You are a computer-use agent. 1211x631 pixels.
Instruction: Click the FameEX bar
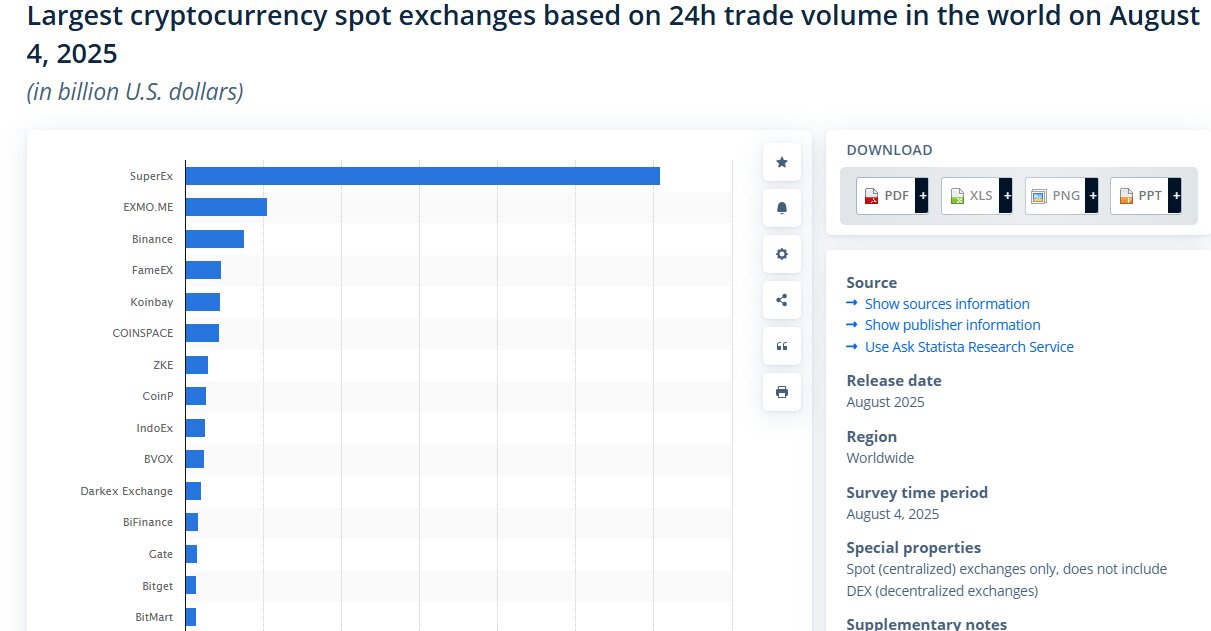coord(203,270)
